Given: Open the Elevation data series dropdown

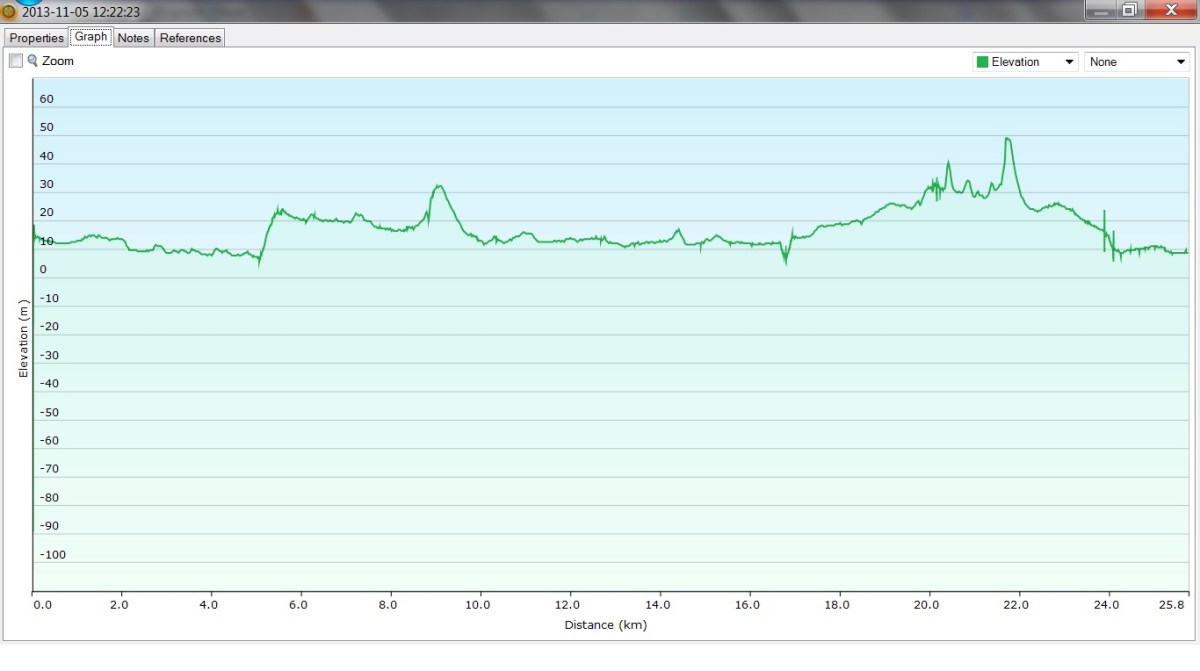Looking at the screenshot, I should 1024,62.
